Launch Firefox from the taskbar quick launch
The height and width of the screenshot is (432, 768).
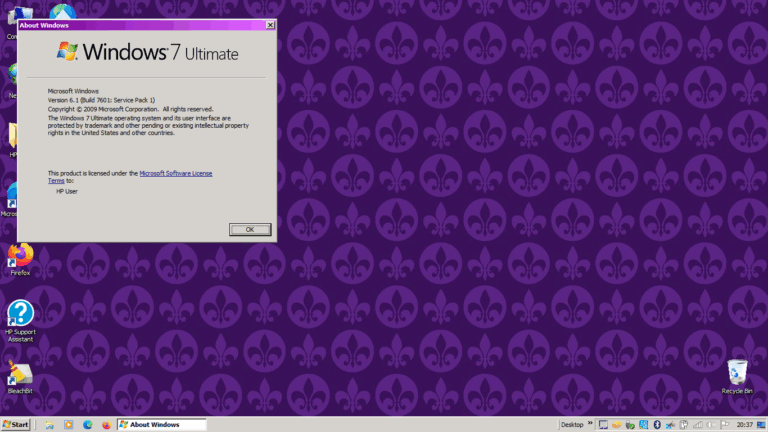(x=106, y=425)
